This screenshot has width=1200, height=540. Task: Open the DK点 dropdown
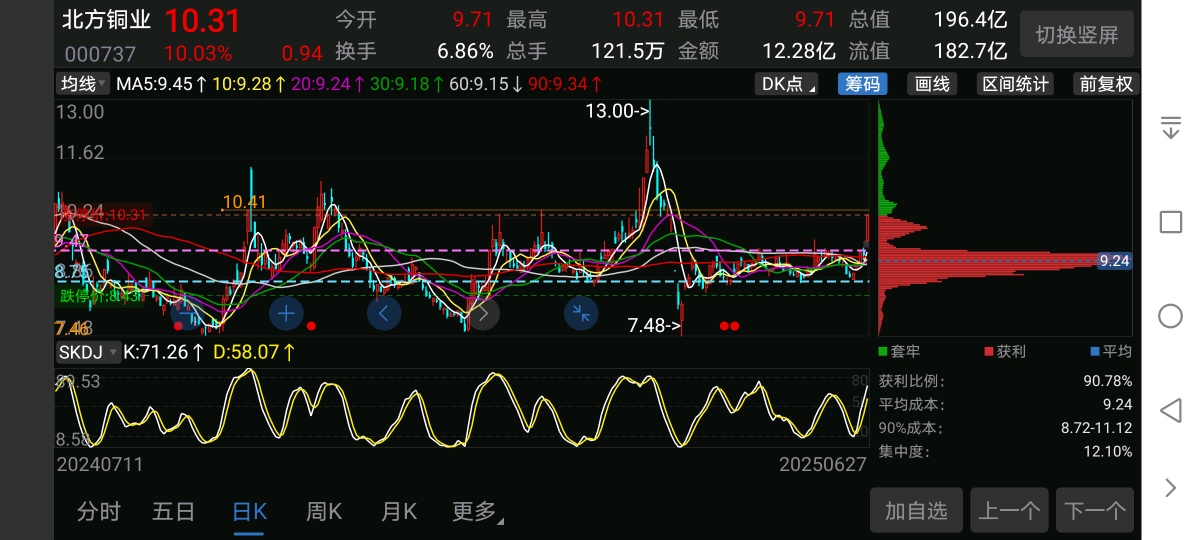[x=786, y=84]
